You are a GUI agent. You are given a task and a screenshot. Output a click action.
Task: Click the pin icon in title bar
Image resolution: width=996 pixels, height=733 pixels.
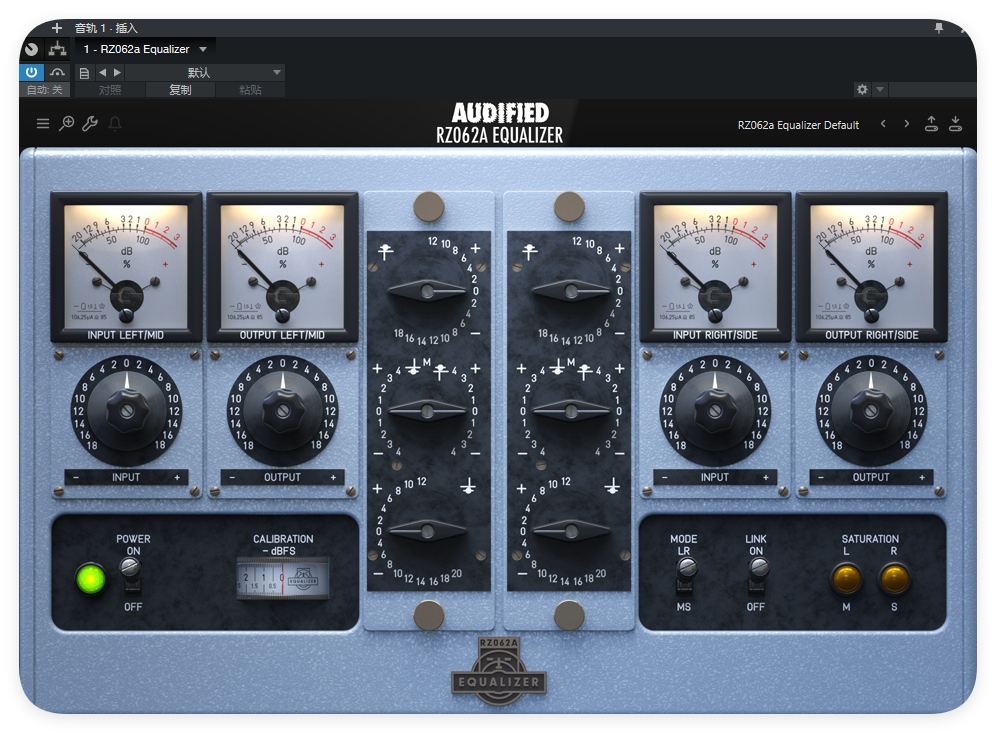pos(939,28)
